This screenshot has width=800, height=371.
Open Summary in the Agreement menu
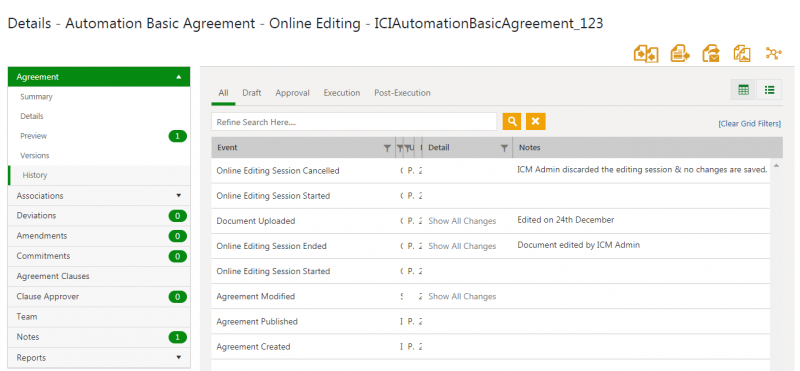point(36,97)
